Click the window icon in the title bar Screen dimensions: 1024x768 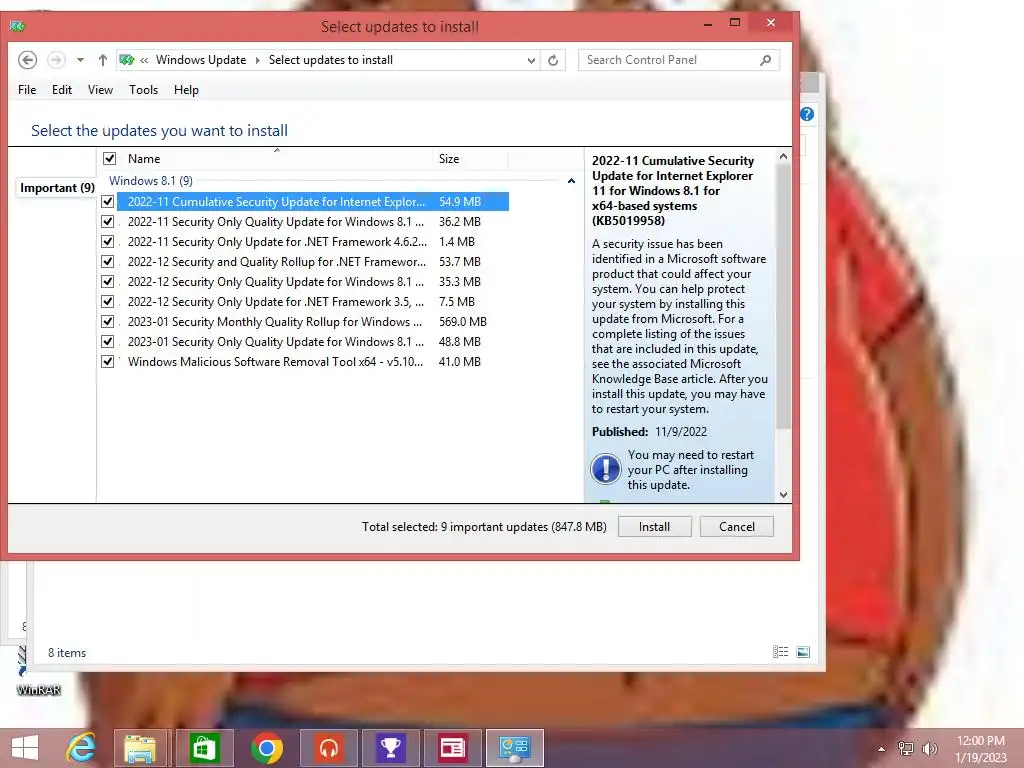point(18,27)
